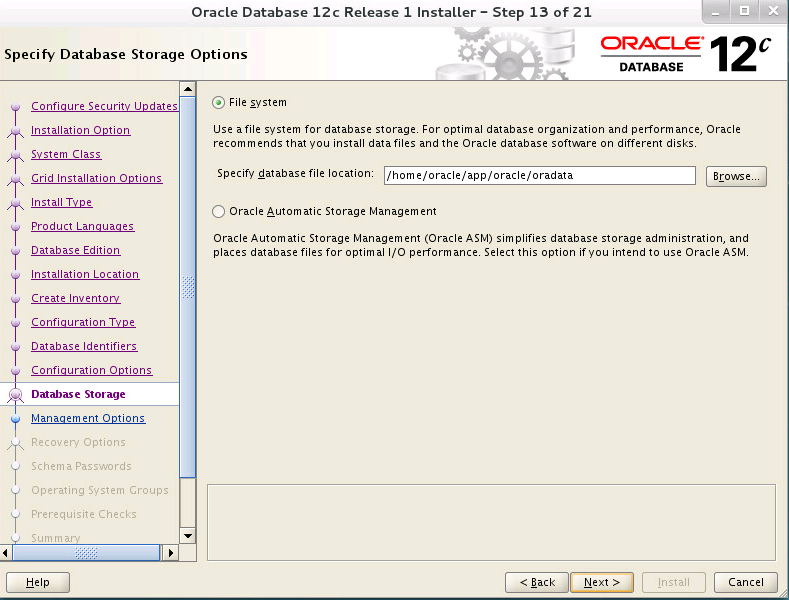Click step bullet beside Database Identifiers
This screenshot has height=600, width=789.
[16, 347]
